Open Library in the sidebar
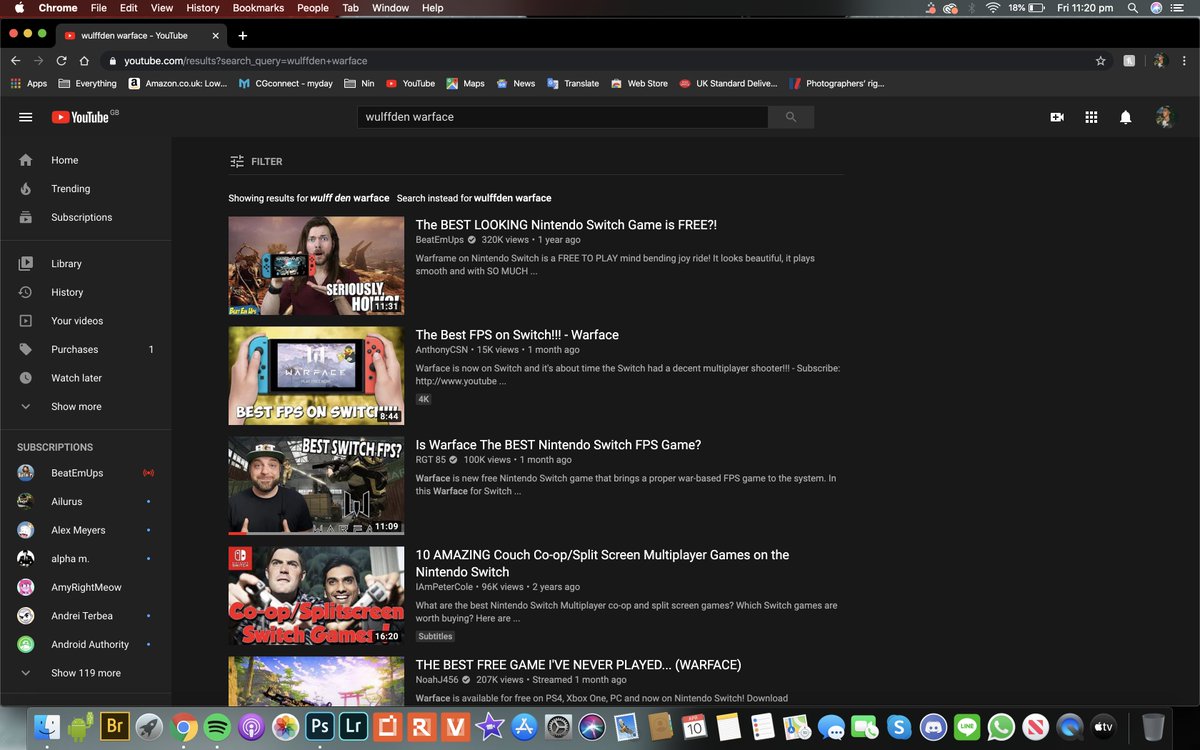1200x750 pixels. 66,264
